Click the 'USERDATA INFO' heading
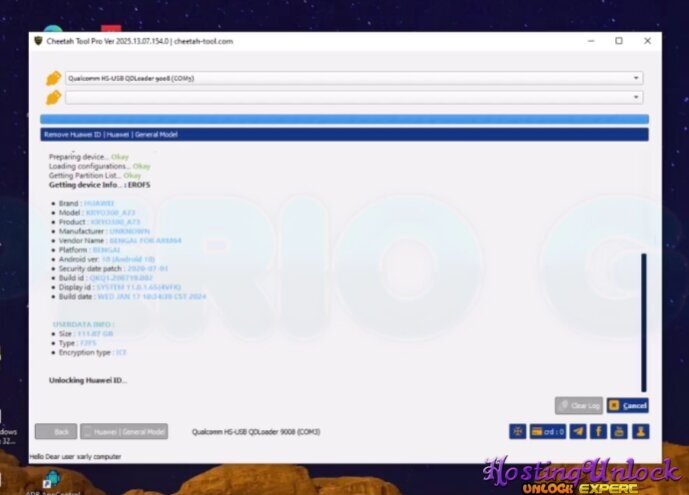This screenshot has height=495, width=689. pos(83,324)
